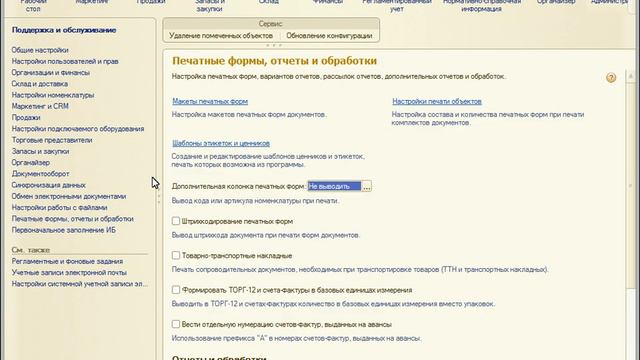
Task: Select Маркетинг и CRM in sidebar
Action: click(40, 106)
